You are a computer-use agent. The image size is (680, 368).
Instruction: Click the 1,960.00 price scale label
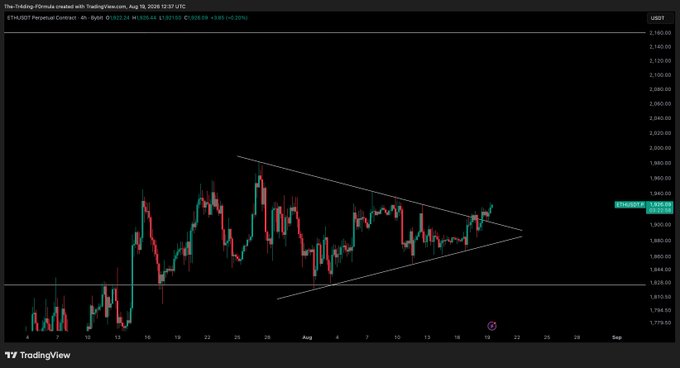660,179
